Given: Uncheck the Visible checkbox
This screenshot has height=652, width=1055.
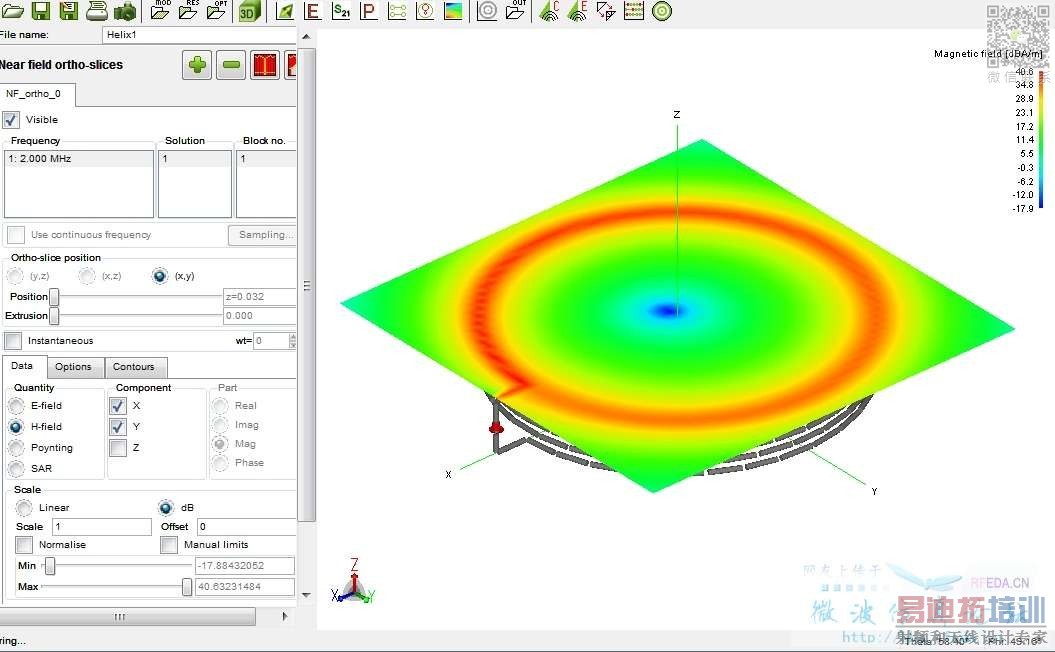Looking at the screenshot, I should [x=11, y=120].
